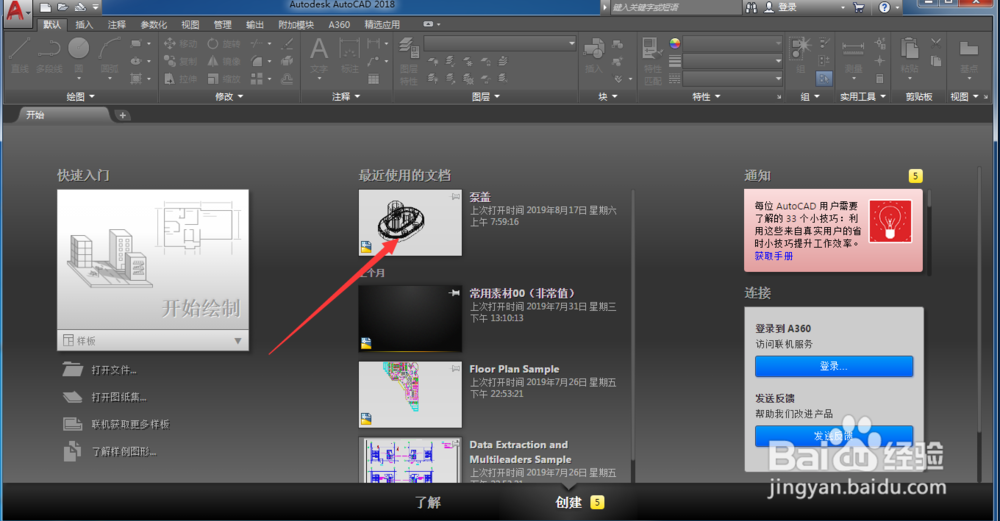Viewport: 1000px width, 521px height.
Task: Switch to the 插入 ribbon tab
Action: [84, 25]
